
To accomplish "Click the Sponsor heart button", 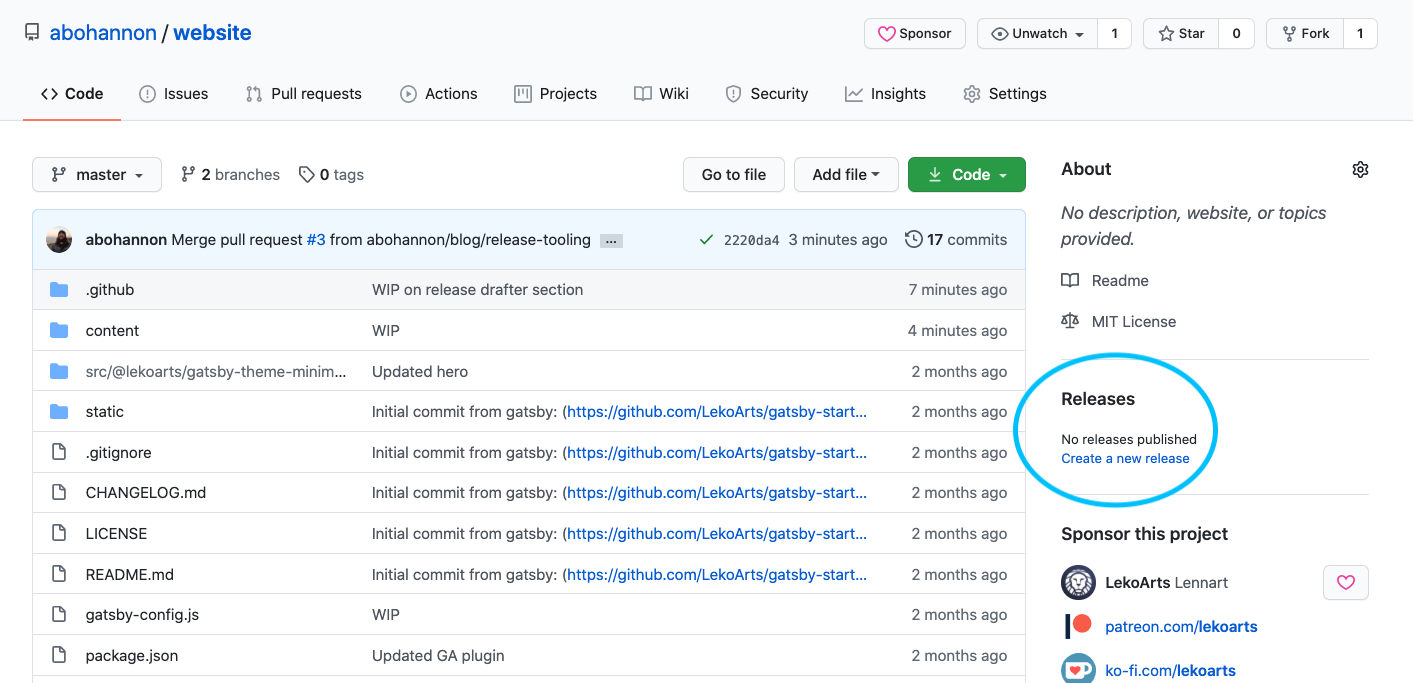I will (x=915, y=33).
